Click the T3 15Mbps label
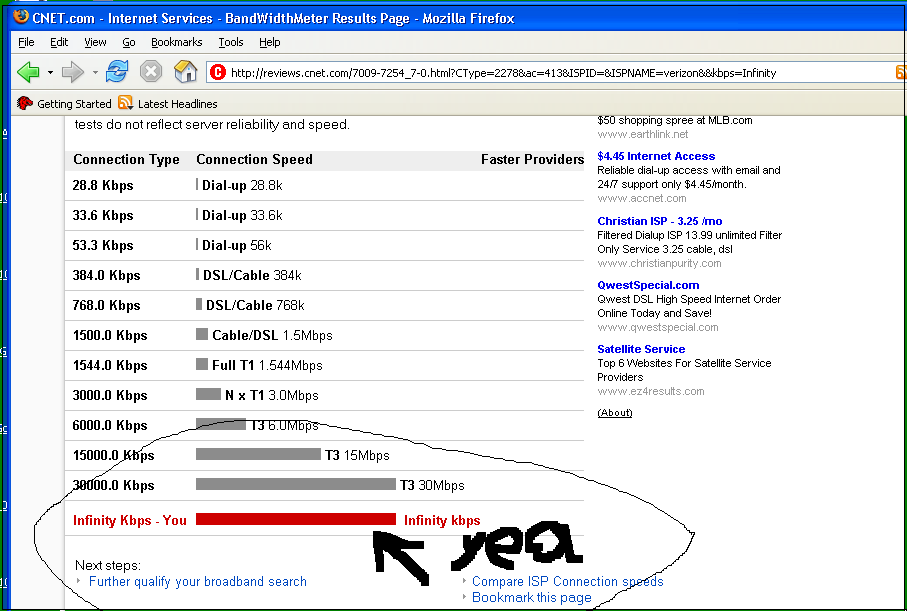The width and height of the screenshot is (907, 611). click(x=357, y=455)
